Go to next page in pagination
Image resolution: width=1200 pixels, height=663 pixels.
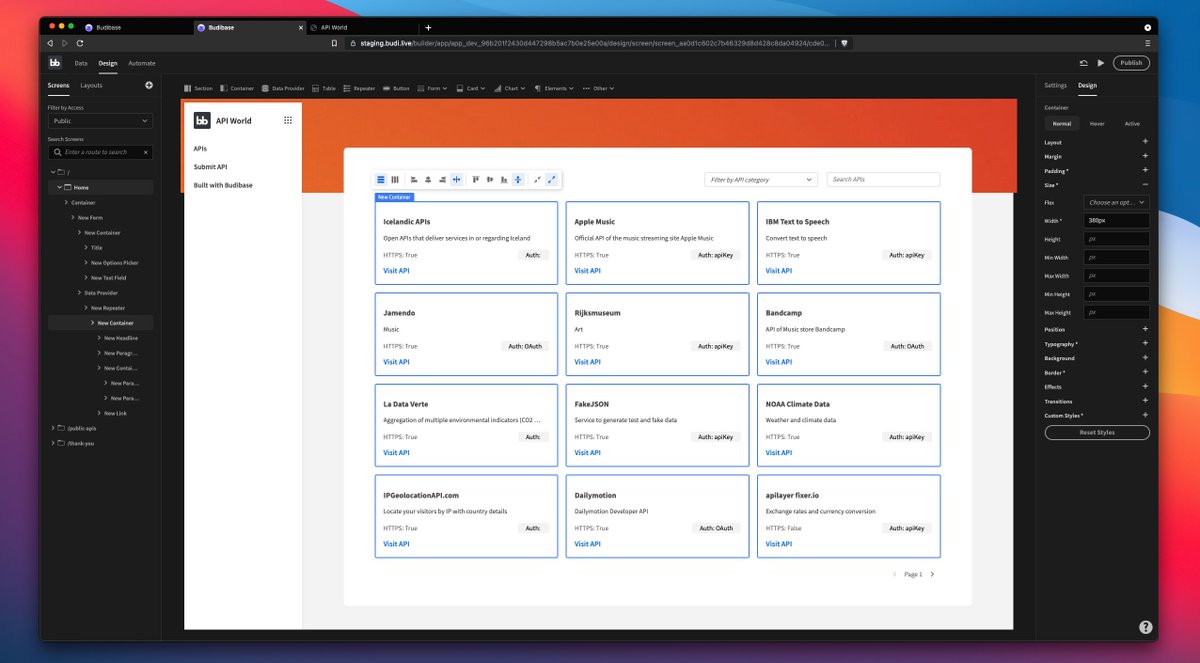[x=932, y=575]
